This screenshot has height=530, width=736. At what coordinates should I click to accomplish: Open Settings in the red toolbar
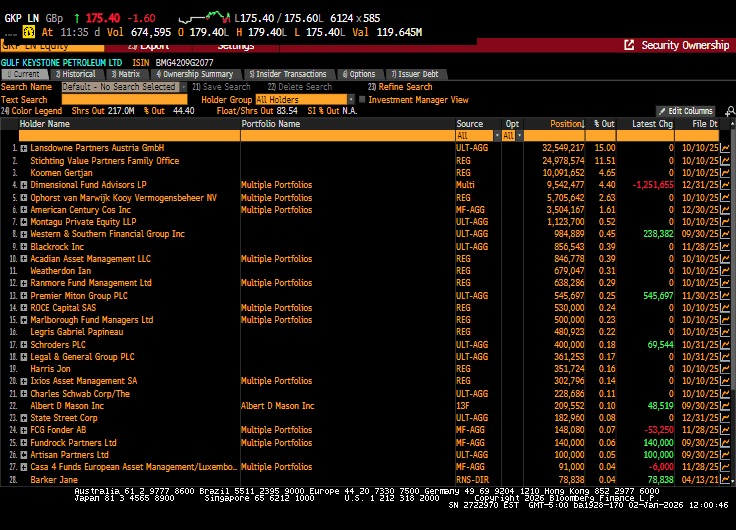pos(236,46)
